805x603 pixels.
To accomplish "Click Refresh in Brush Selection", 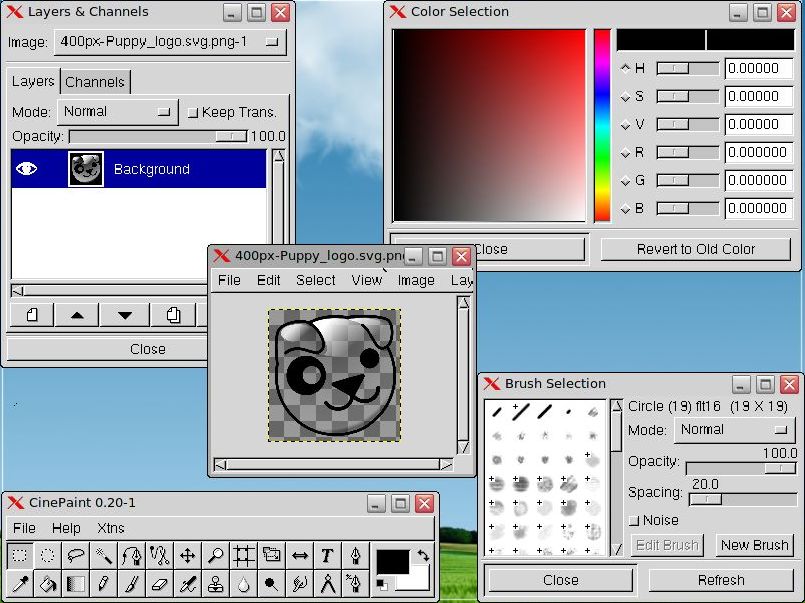I will [x=721, y=580].
